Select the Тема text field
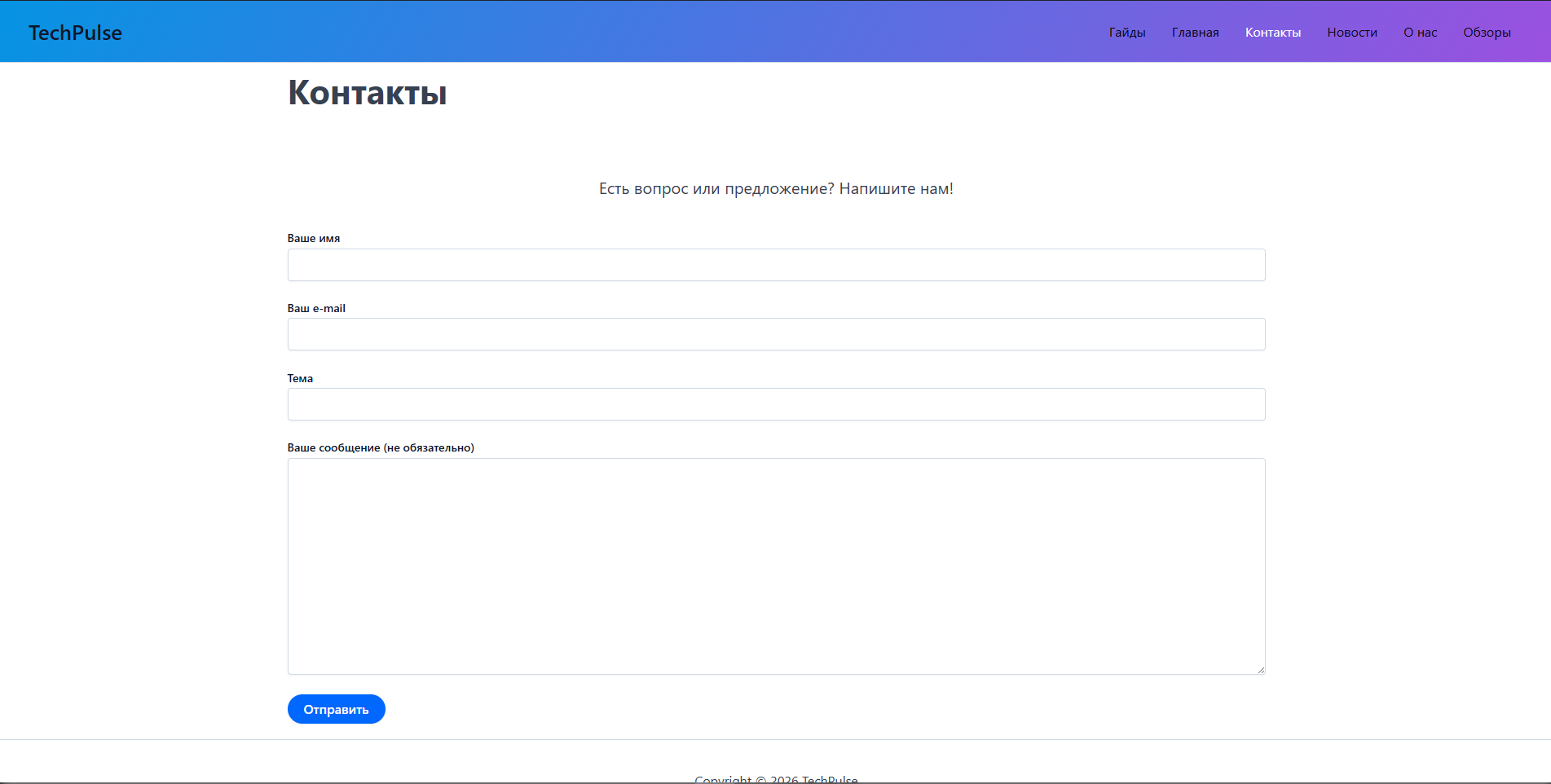 (776, 404)
